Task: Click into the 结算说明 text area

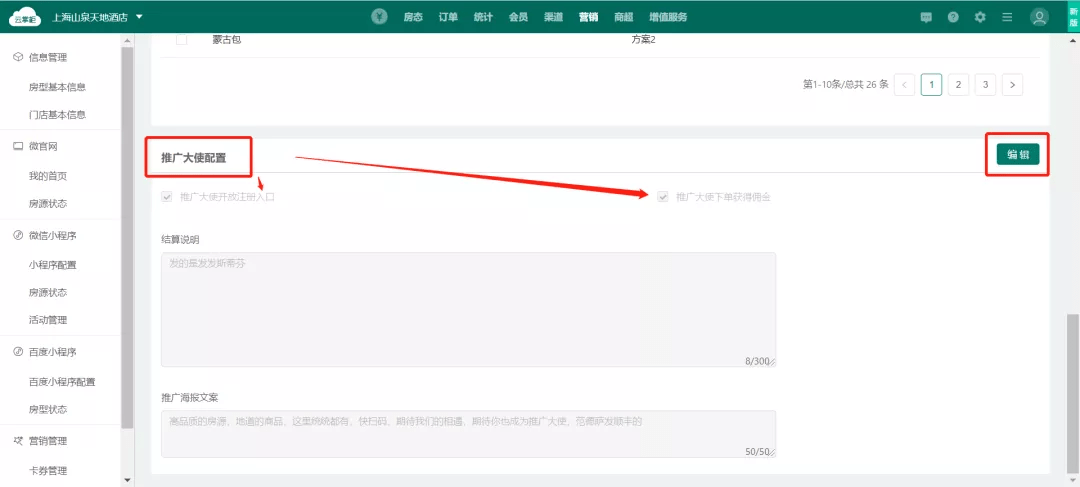Action: tap(468, 309)
